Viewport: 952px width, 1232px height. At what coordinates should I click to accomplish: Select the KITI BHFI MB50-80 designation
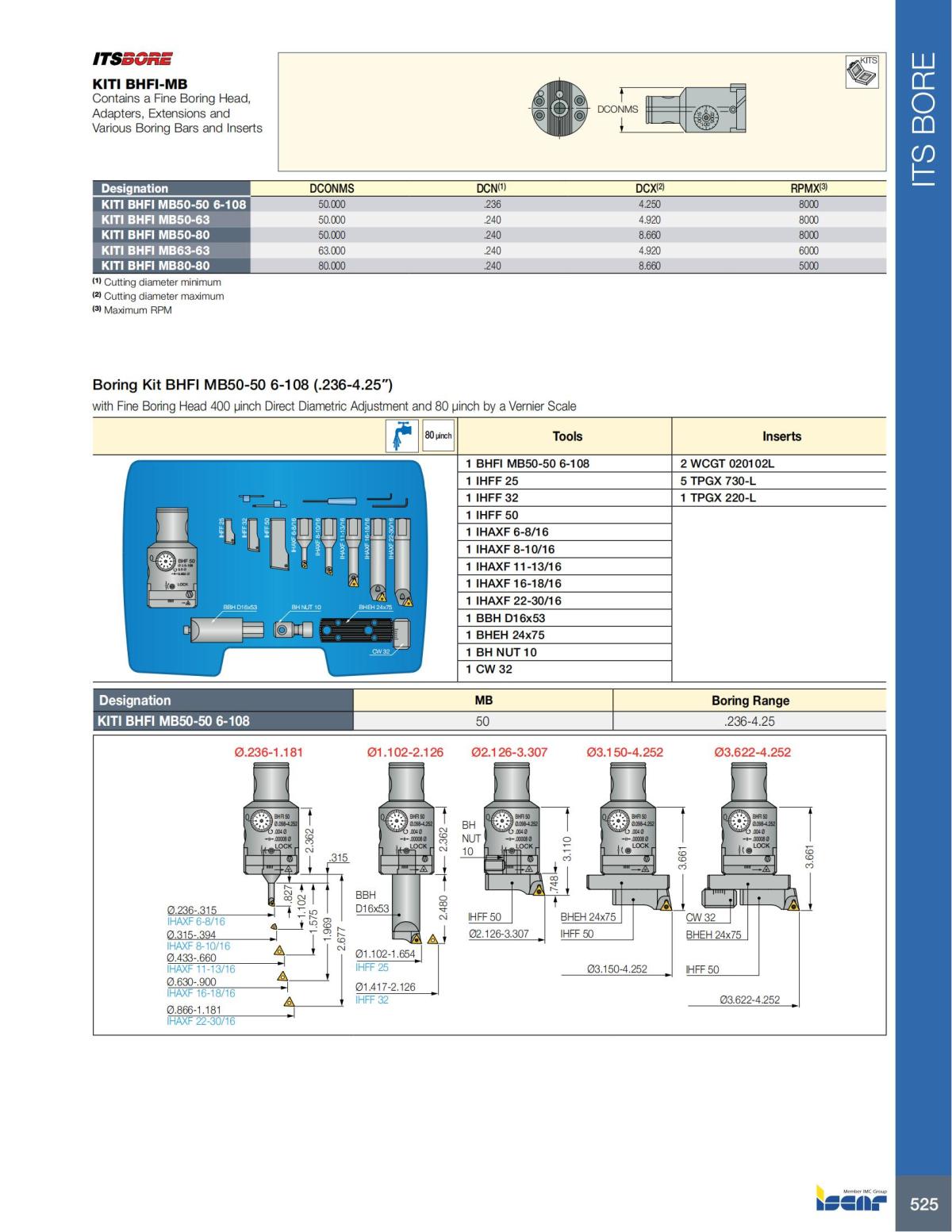tap(155, 235)
